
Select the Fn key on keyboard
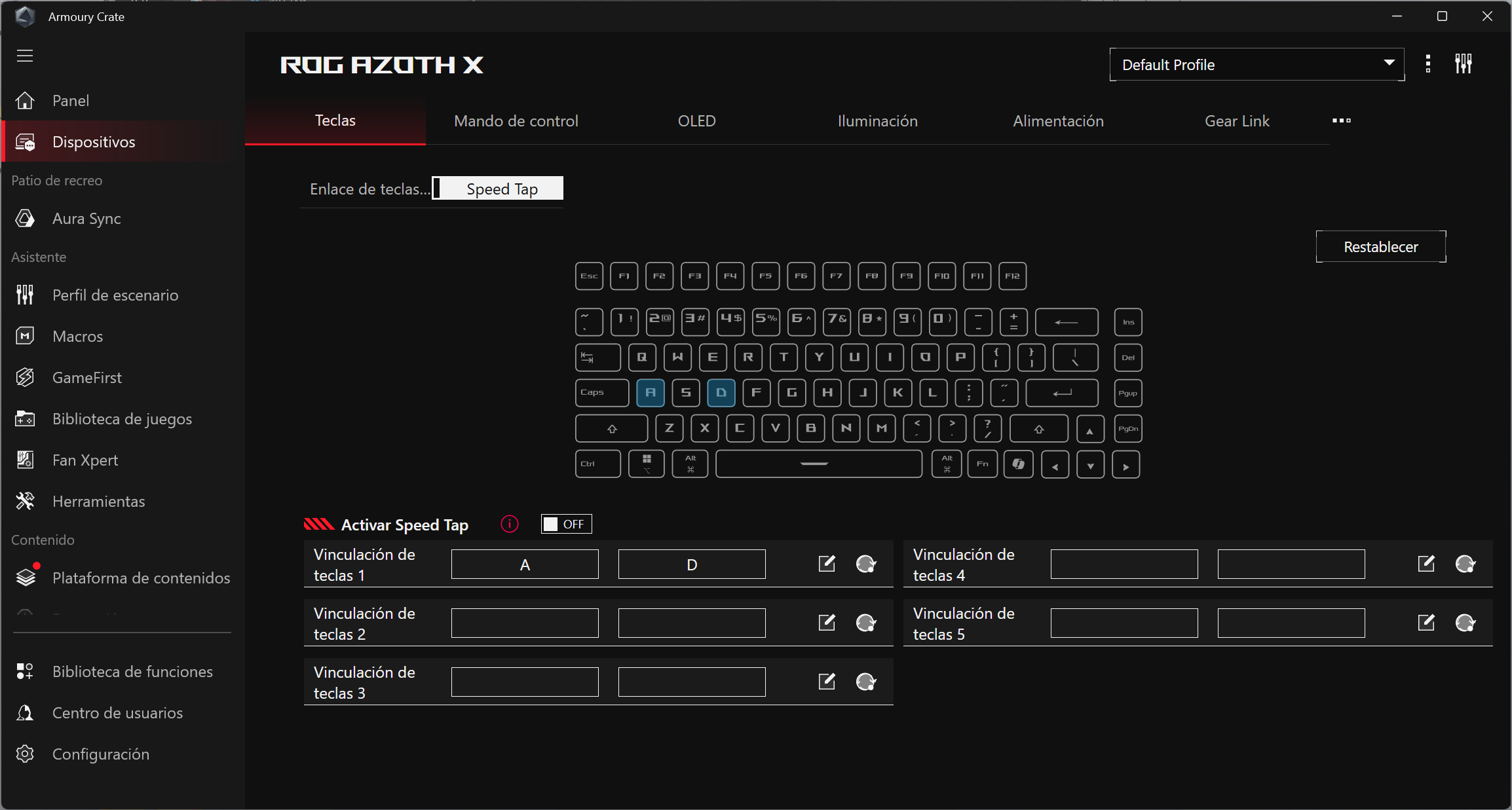coord(983,464)
